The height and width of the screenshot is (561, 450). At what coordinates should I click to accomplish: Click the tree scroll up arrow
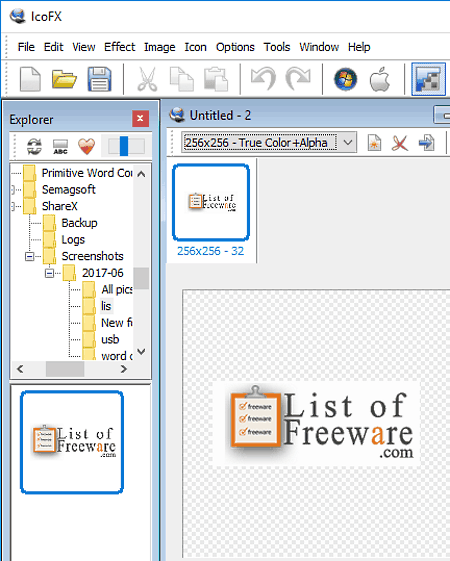click(x=141, y=174)
